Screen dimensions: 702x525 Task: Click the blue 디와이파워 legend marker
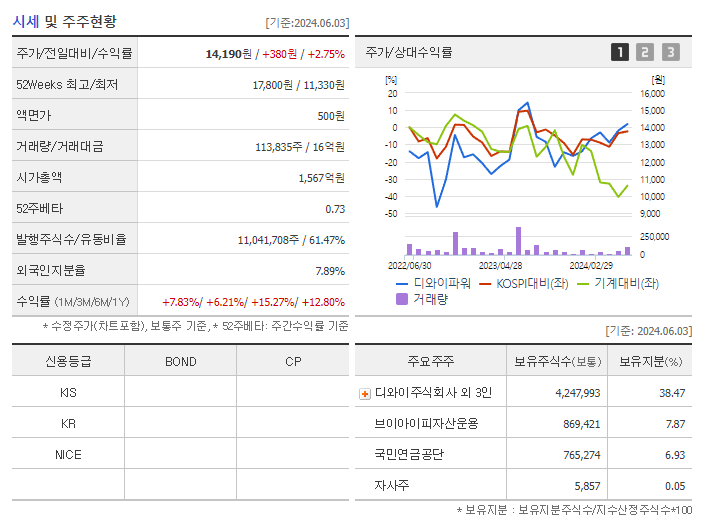[x=402, y=284]
